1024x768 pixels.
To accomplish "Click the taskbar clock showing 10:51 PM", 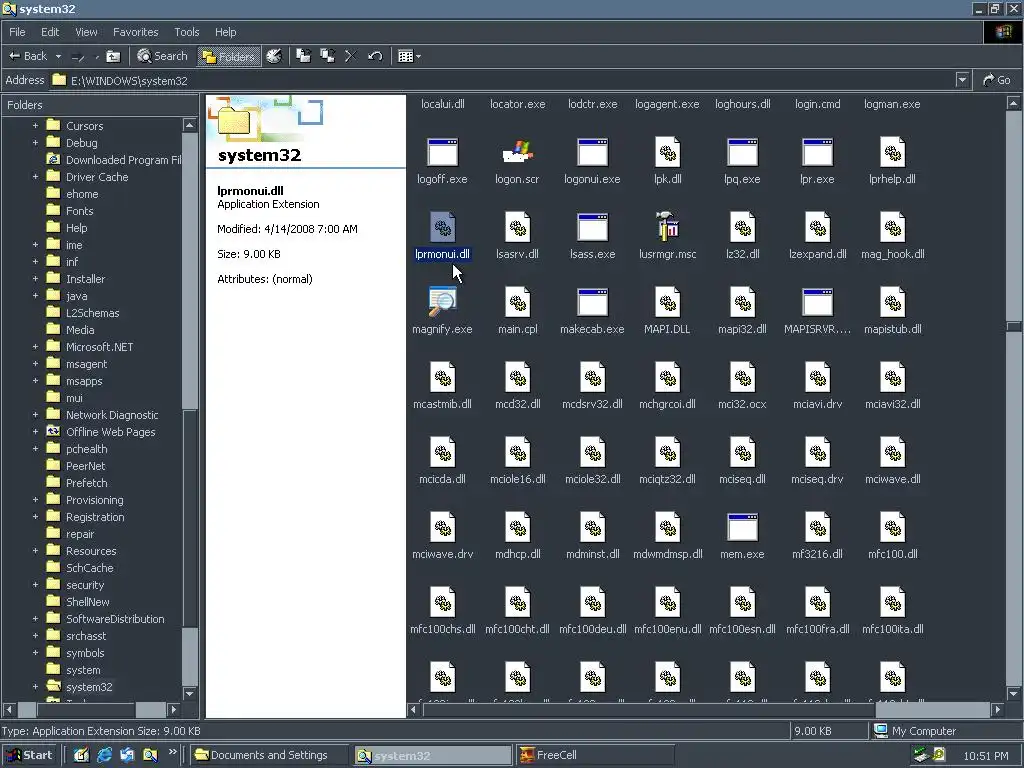I will (x=985, y=756).
